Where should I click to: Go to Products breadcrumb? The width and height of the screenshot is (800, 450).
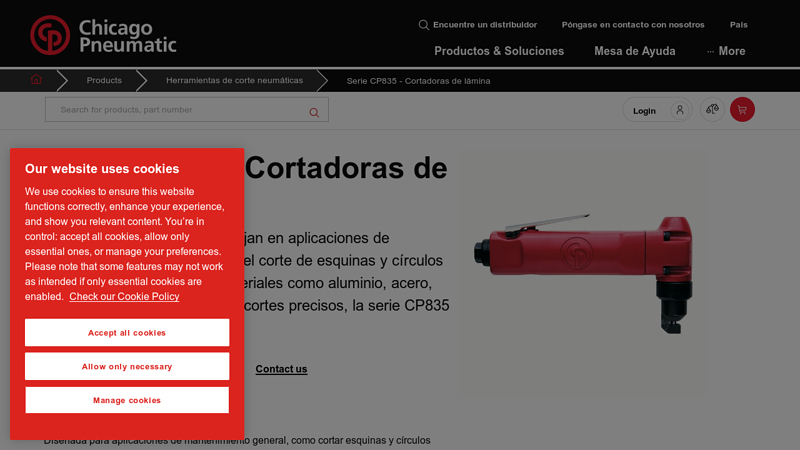[x=104, y=80]
